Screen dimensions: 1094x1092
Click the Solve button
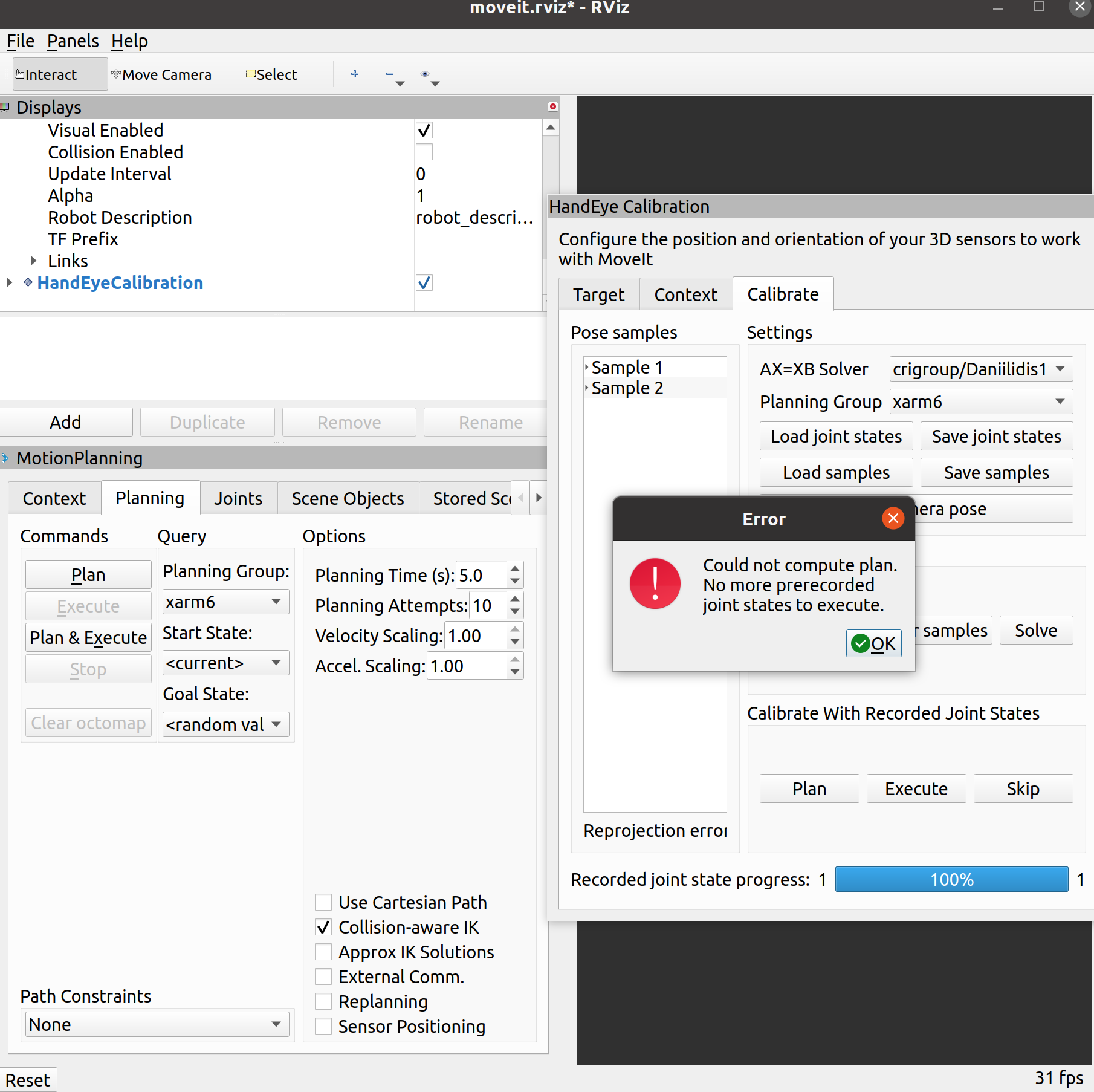[1036, 630]
